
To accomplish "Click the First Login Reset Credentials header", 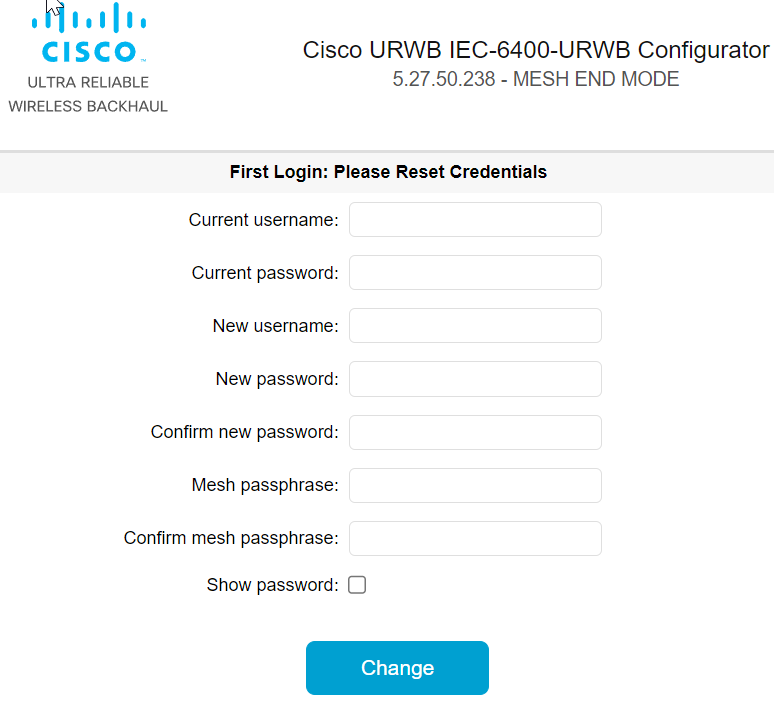I will tap(388, 172).
